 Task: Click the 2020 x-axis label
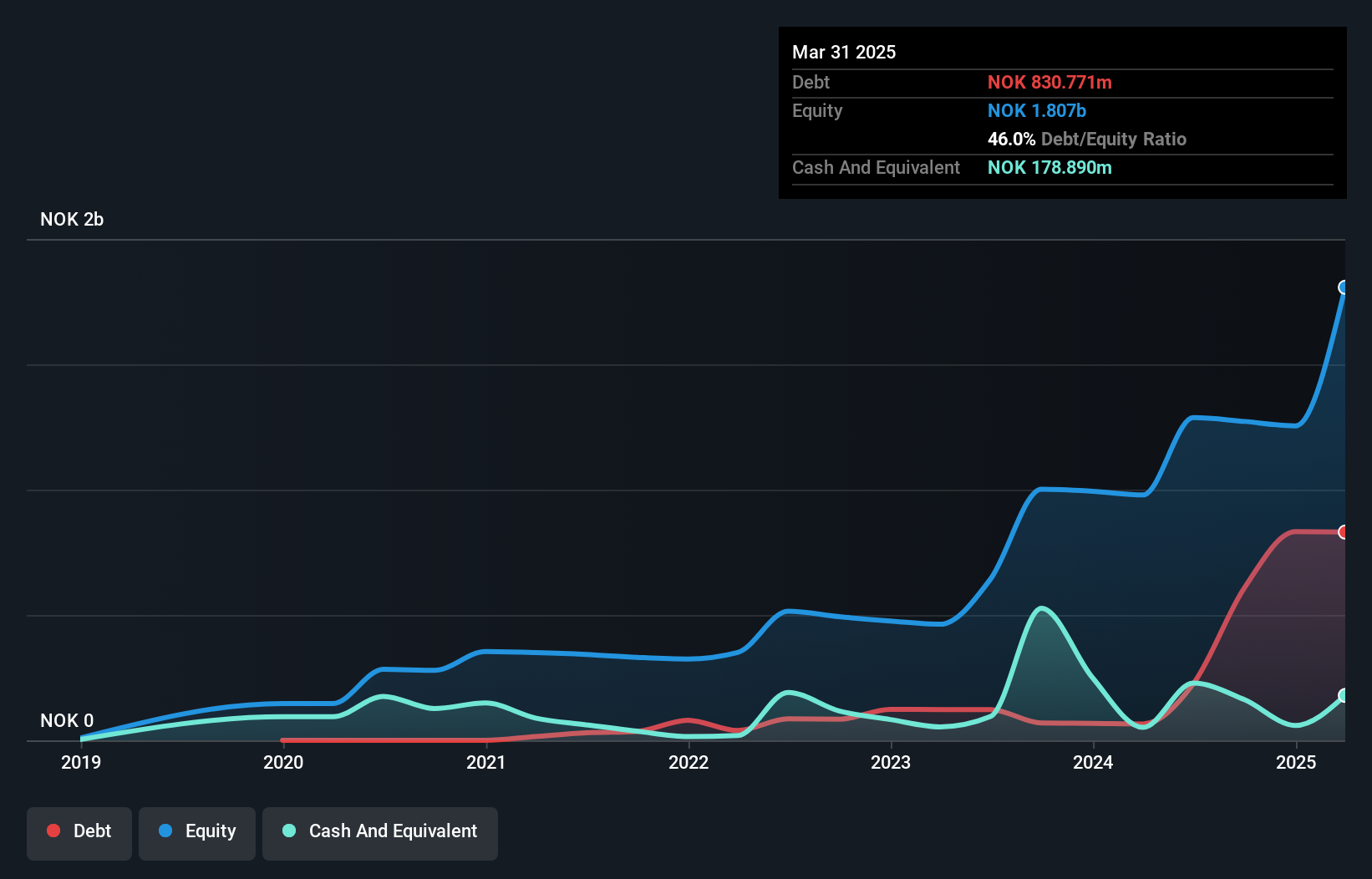coord(283,762)
